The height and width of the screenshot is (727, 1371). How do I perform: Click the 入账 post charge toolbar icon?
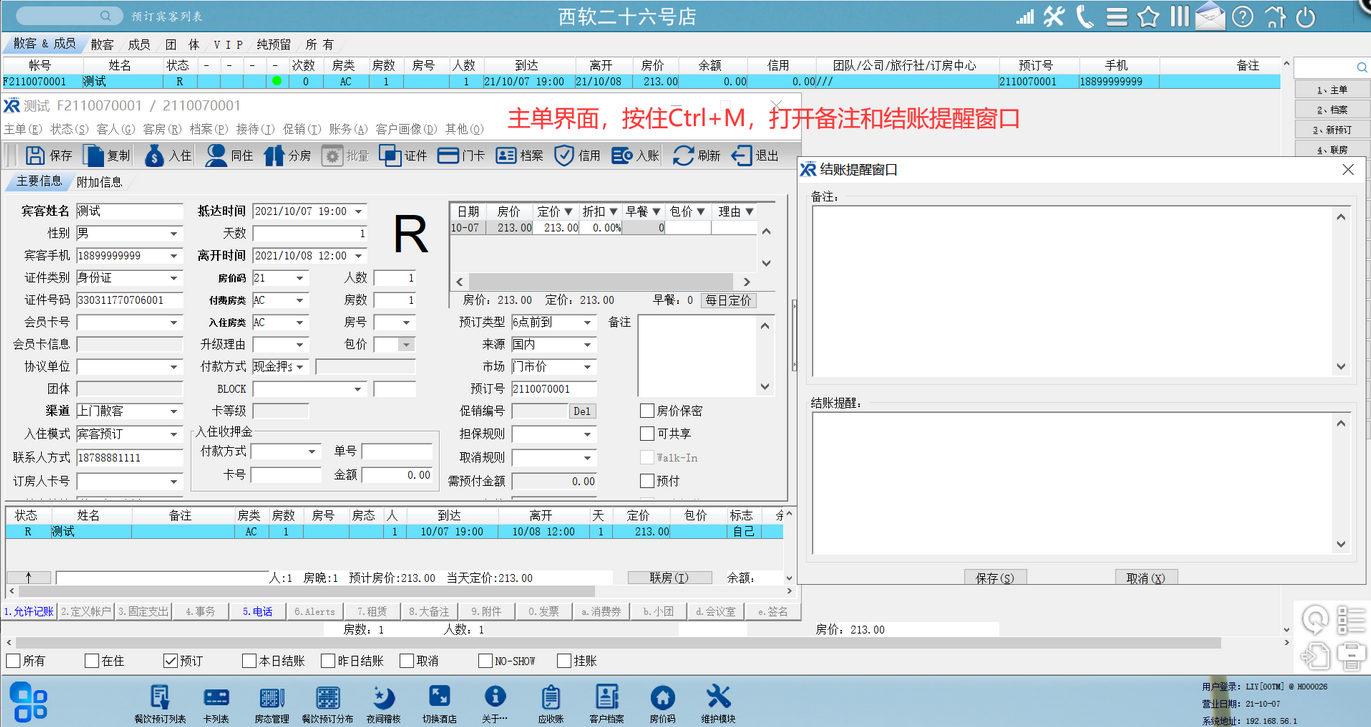(622, 155)
